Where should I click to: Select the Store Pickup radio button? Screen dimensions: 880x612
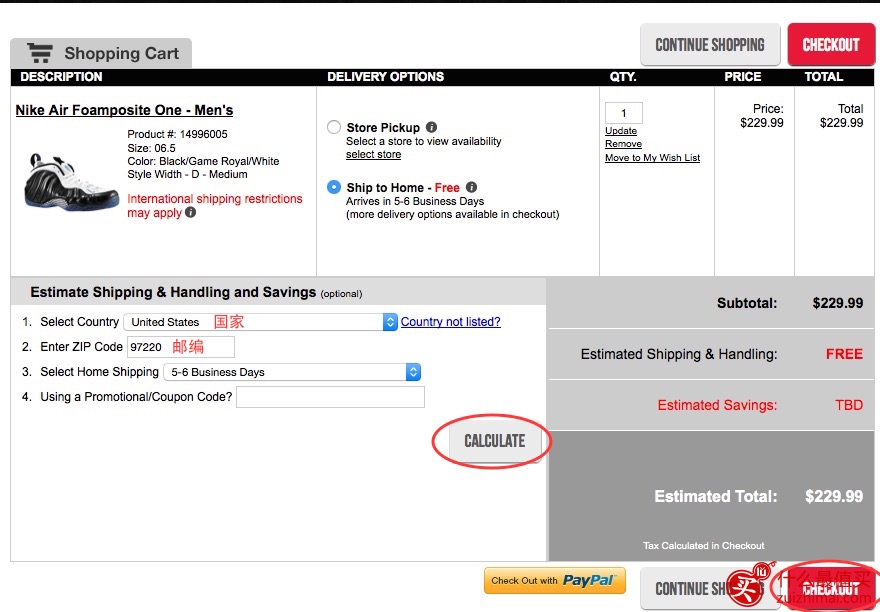(334, 127)
